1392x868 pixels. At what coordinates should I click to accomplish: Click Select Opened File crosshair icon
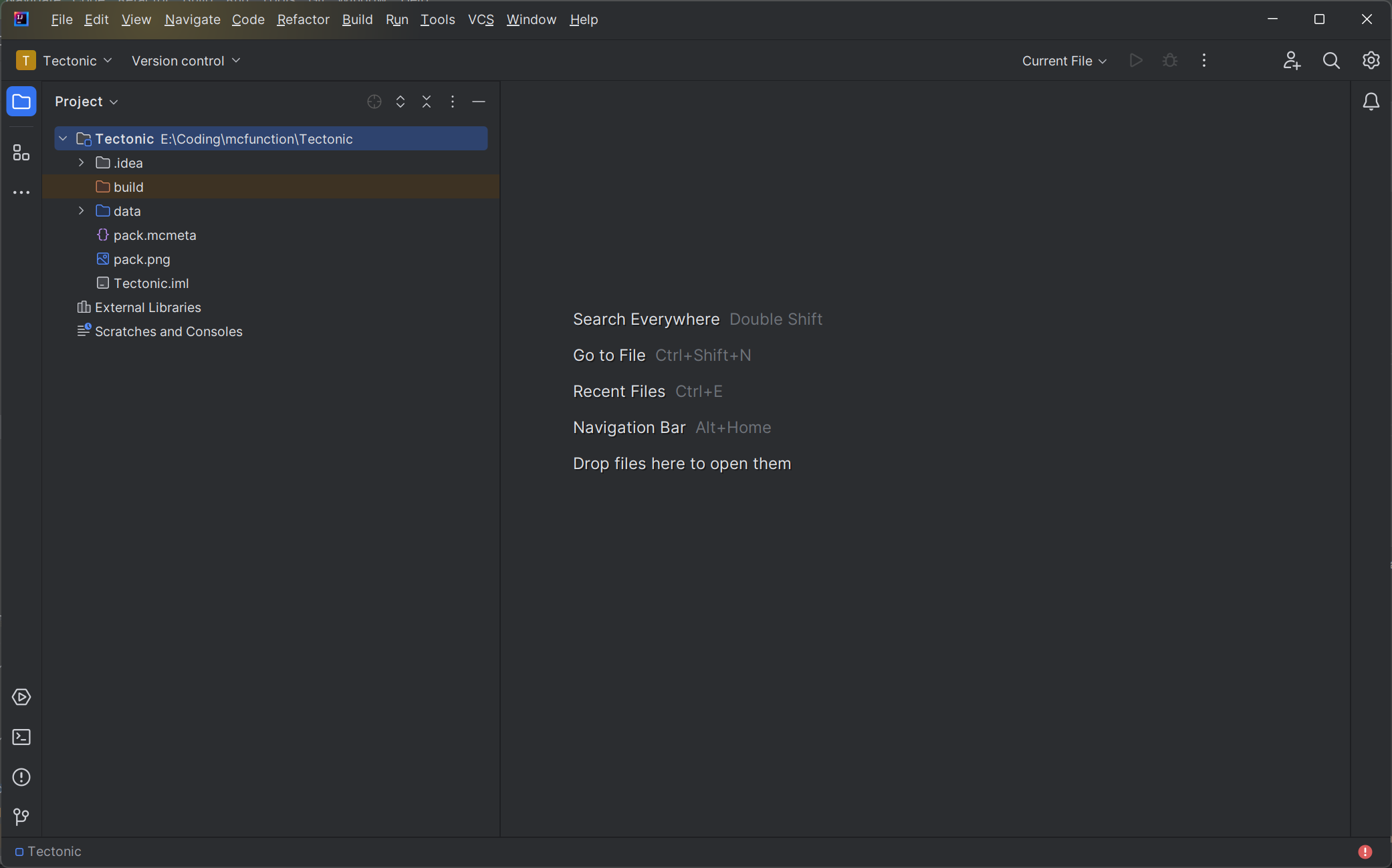click(x=374, y=102)
